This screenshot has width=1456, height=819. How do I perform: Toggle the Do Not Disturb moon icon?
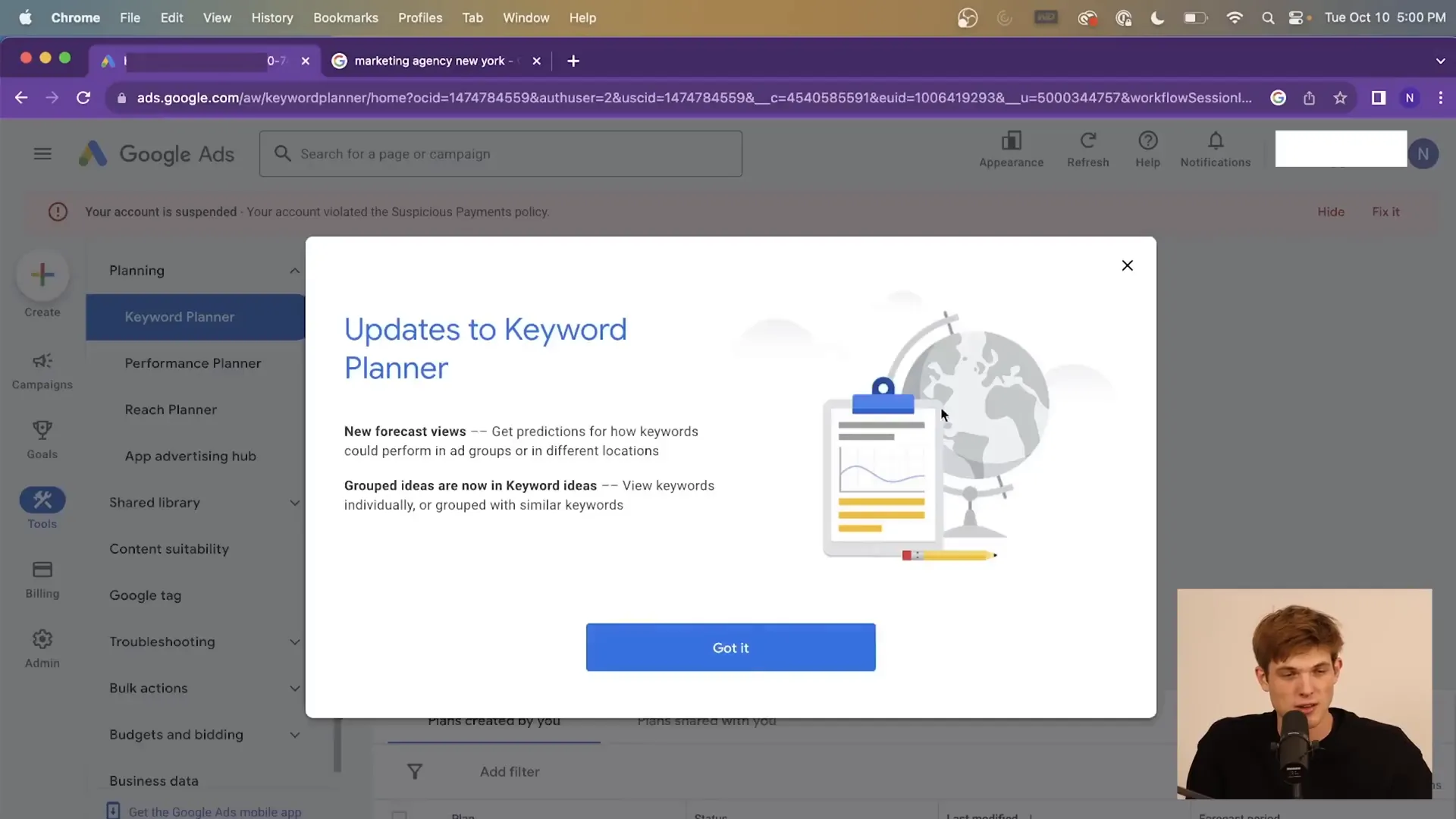tap(1157, 17)
